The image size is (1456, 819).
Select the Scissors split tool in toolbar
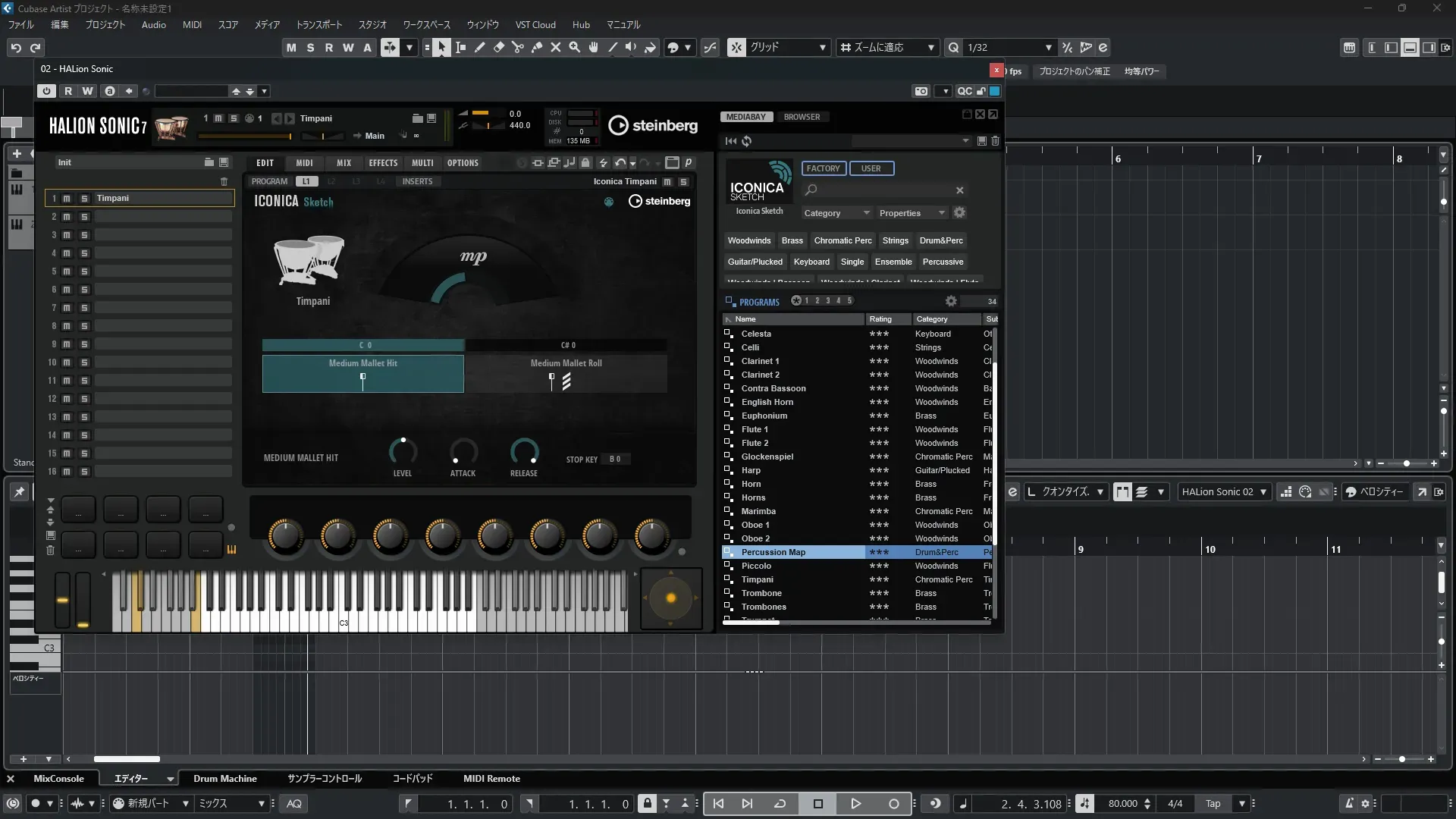pyautogui.click(x=518, y=48)
